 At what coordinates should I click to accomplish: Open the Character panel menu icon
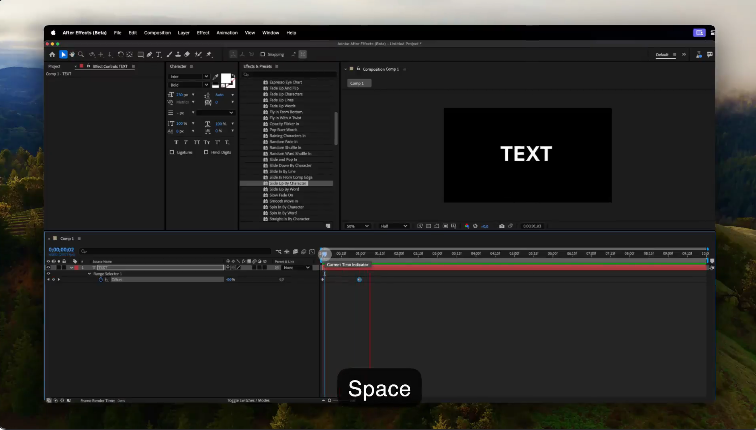(x=191, y=67)
